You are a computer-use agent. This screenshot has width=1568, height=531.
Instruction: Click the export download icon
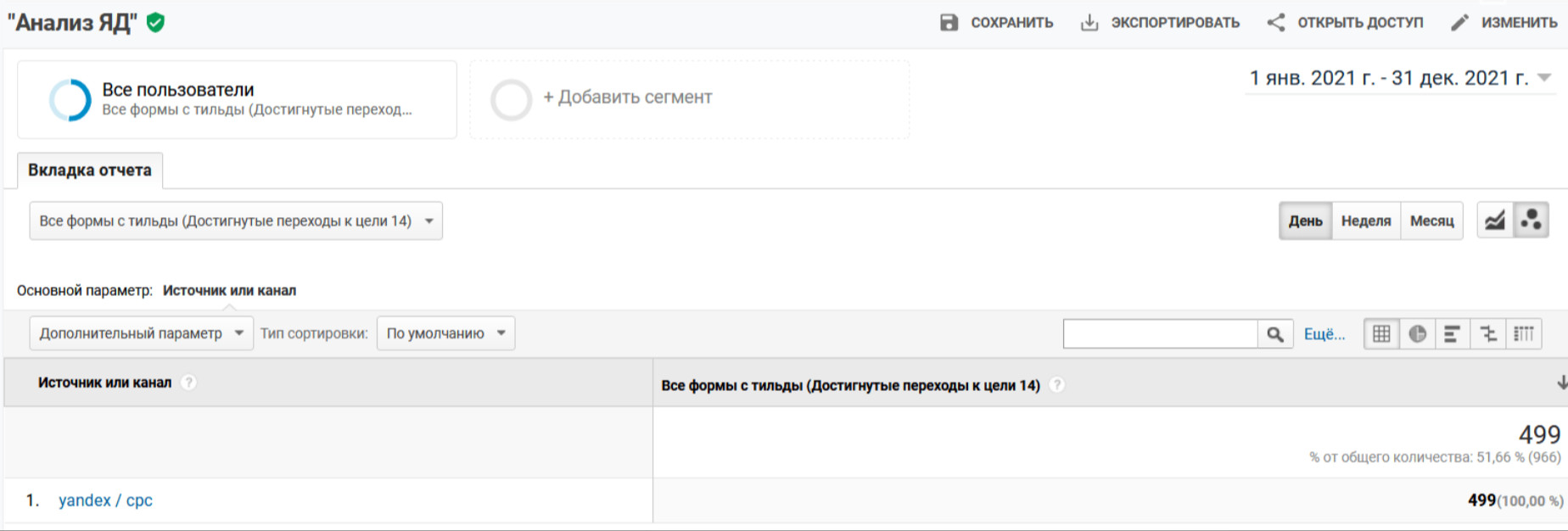click(x=1089, y=23)
